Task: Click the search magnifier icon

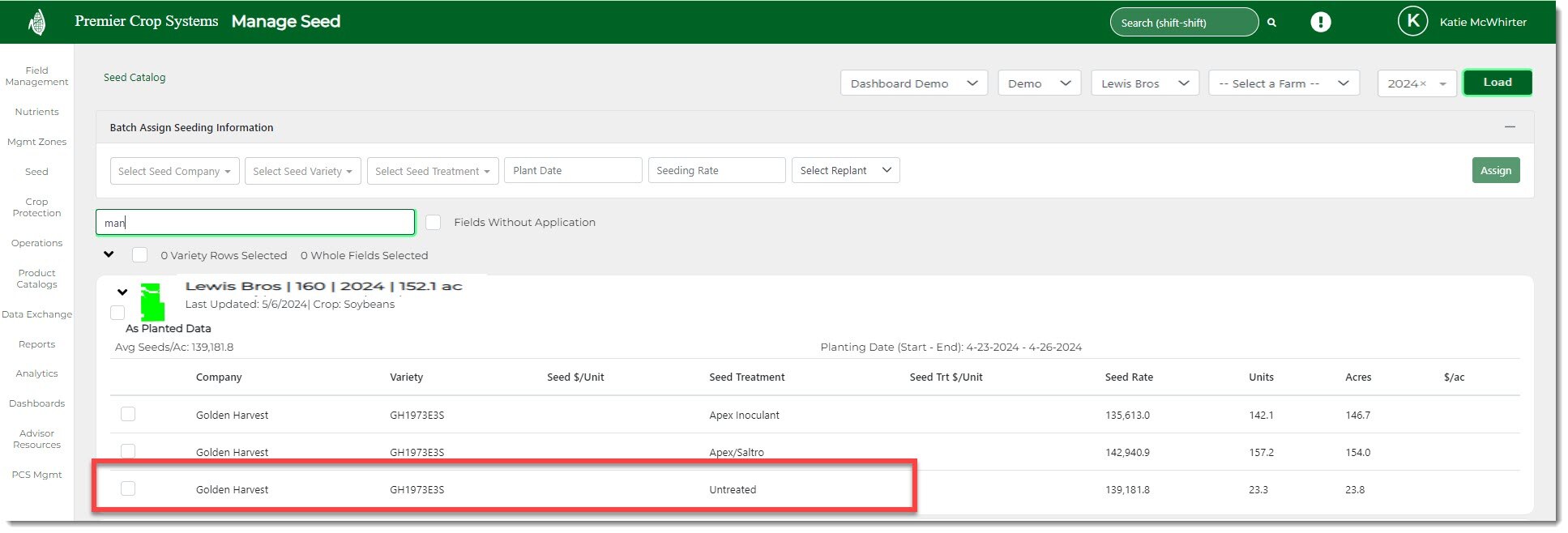Action: pyautogui.click(x=1271, y=23)
